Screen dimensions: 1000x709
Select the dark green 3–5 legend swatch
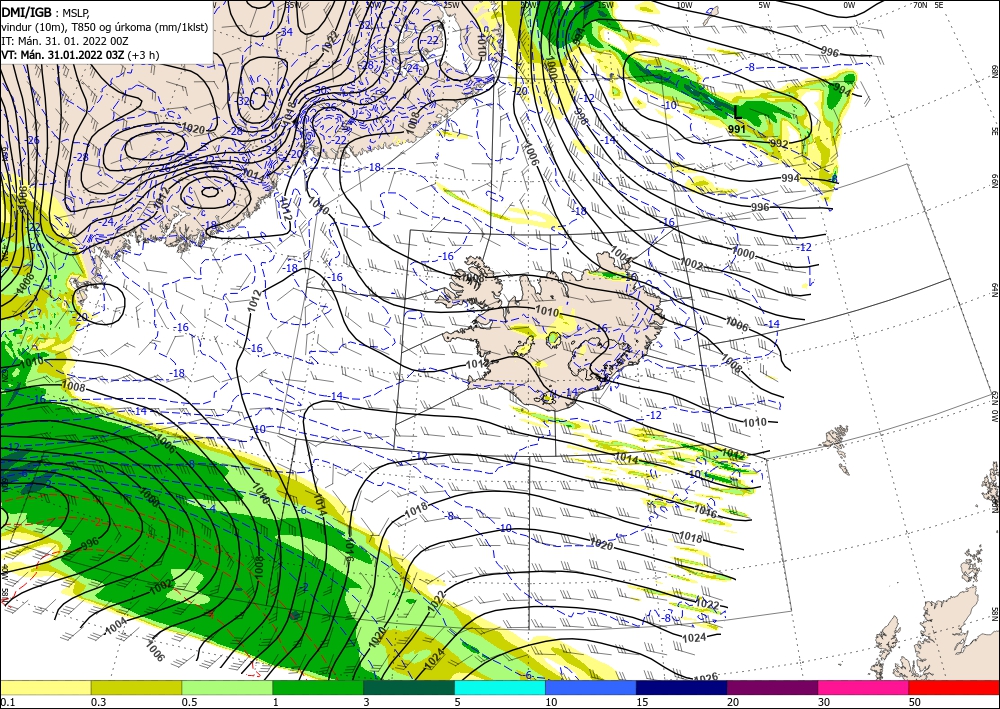(x=409, y=688)
